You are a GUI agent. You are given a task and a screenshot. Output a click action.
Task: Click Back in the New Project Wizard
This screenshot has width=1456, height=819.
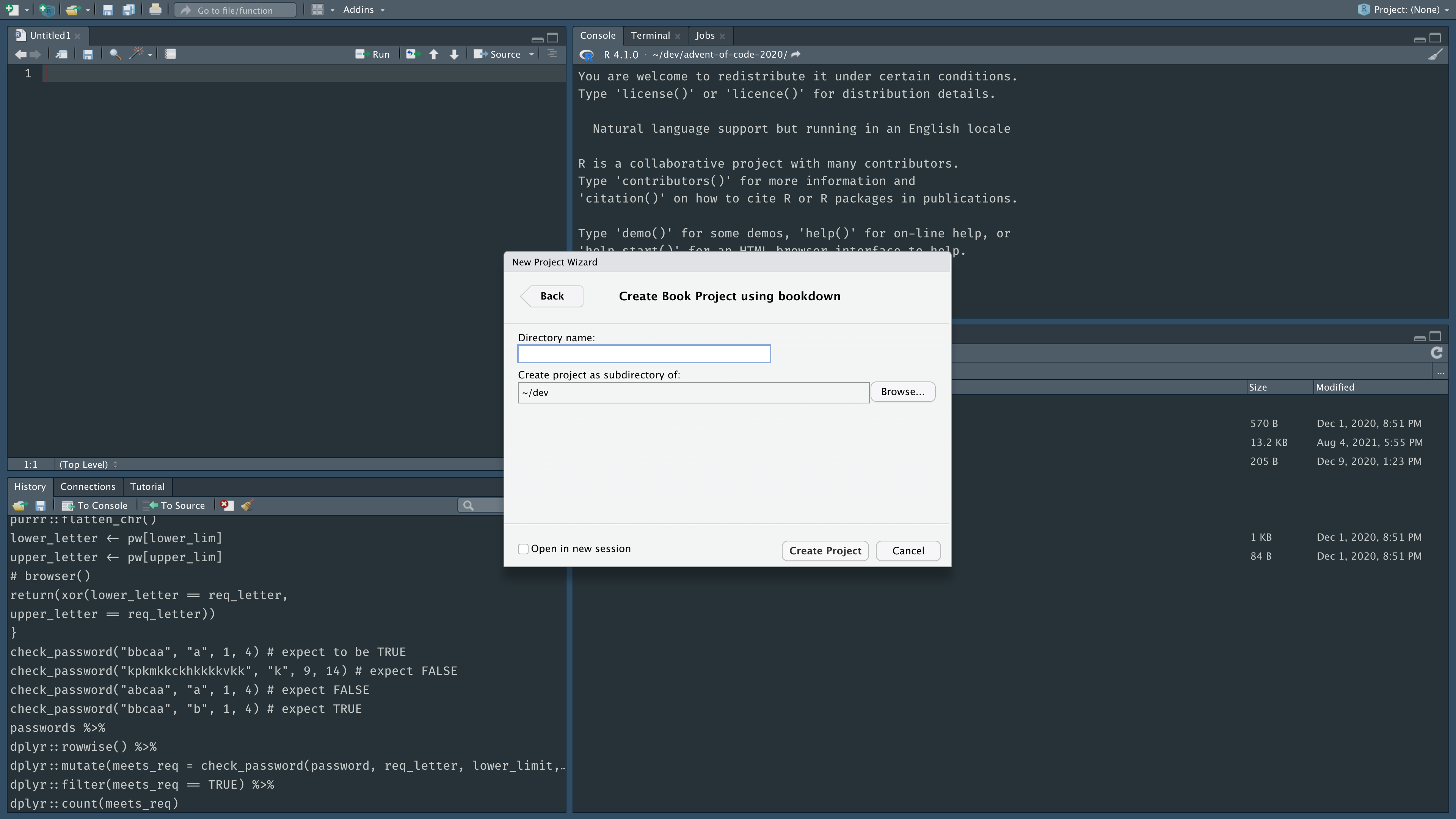[551, 296]
